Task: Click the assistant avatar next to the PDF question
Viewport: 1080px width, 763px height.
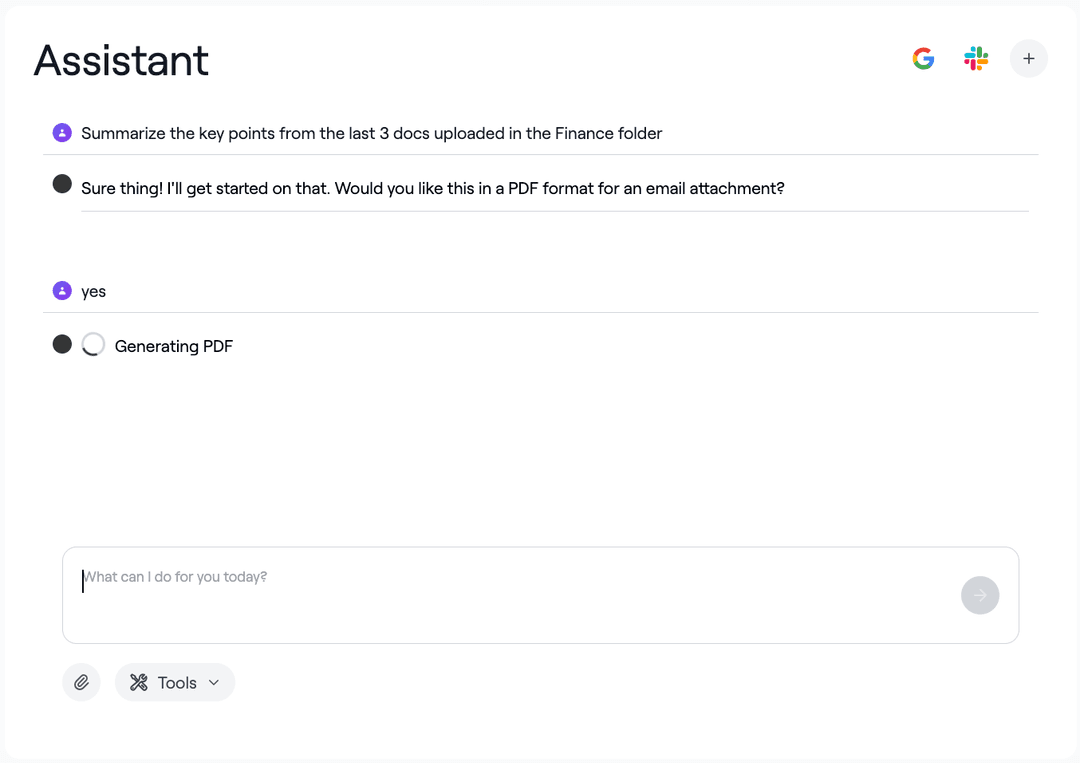Action: 62,184
